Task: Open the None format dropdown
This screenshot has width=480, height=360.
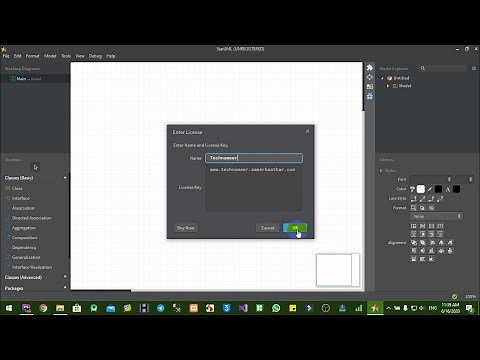Action: tap(436, 216)
